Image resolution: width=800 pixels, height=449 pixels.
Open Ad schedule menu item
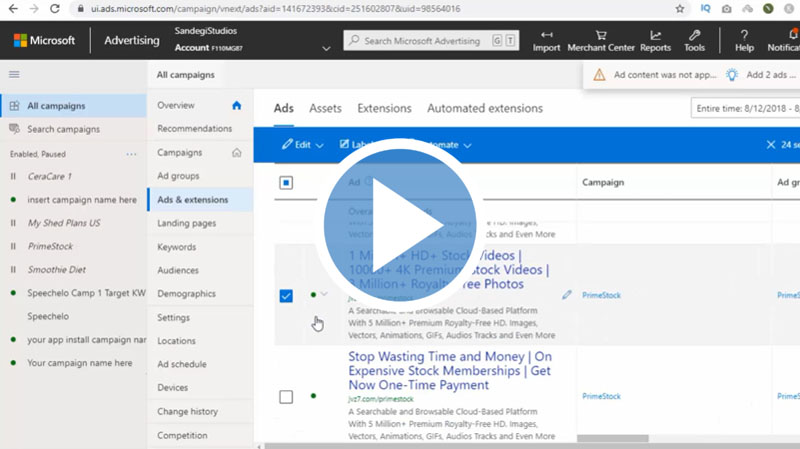tap(182, 364)
